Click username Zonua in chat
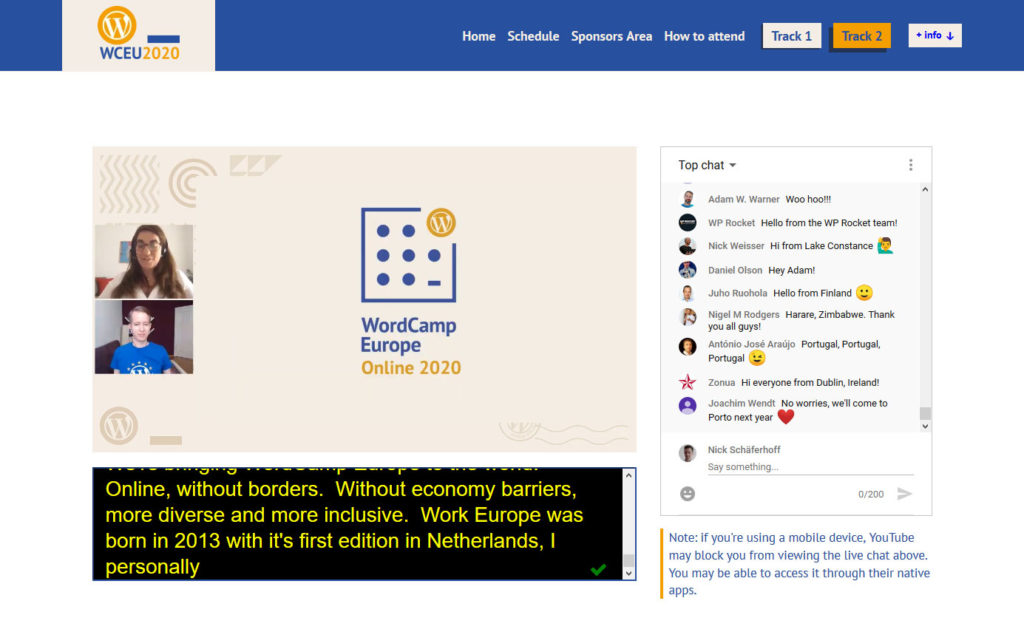Viewport: 1024px width, 632px height. coord(721,382)
